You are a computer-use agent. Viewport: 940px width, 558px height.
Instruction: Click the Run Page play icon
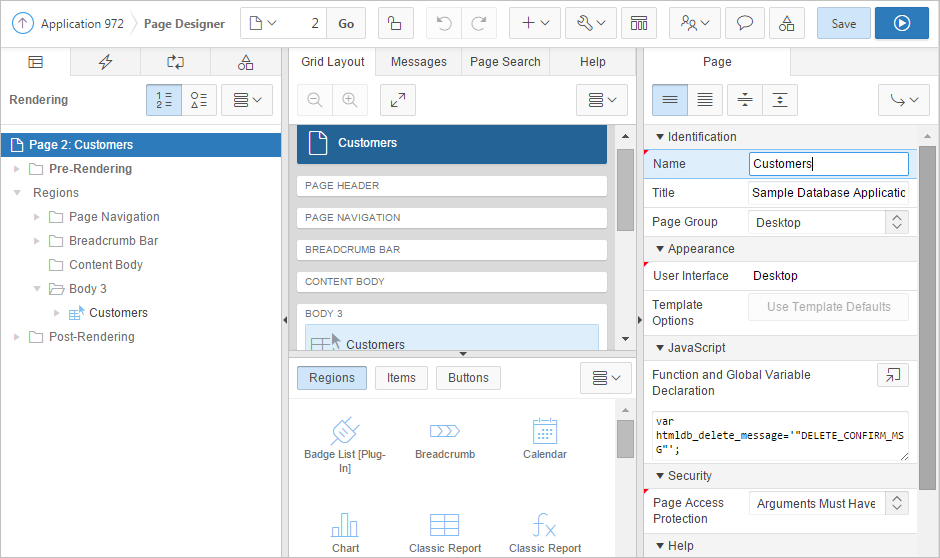(x=901, y=23)
